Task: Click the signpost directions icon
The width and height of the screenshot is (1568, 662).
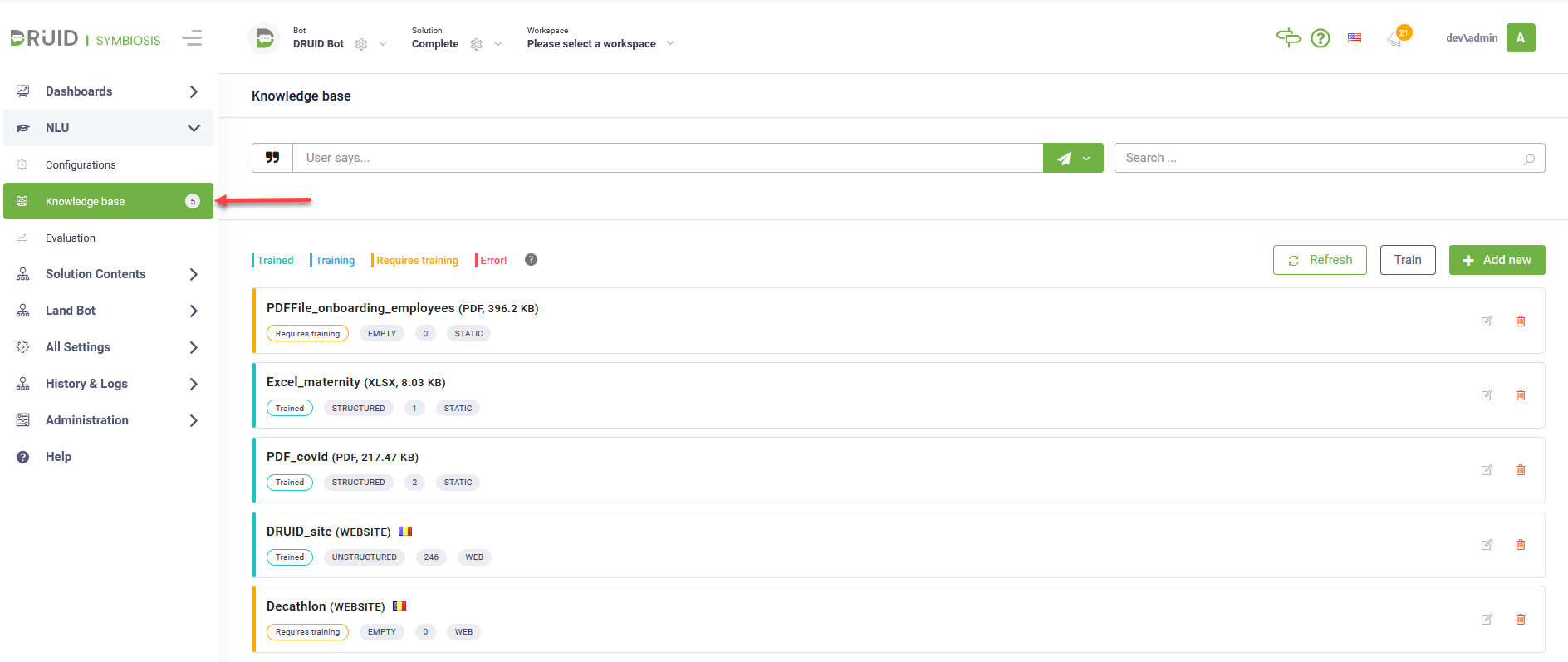Action: [x=1288, y=38]
